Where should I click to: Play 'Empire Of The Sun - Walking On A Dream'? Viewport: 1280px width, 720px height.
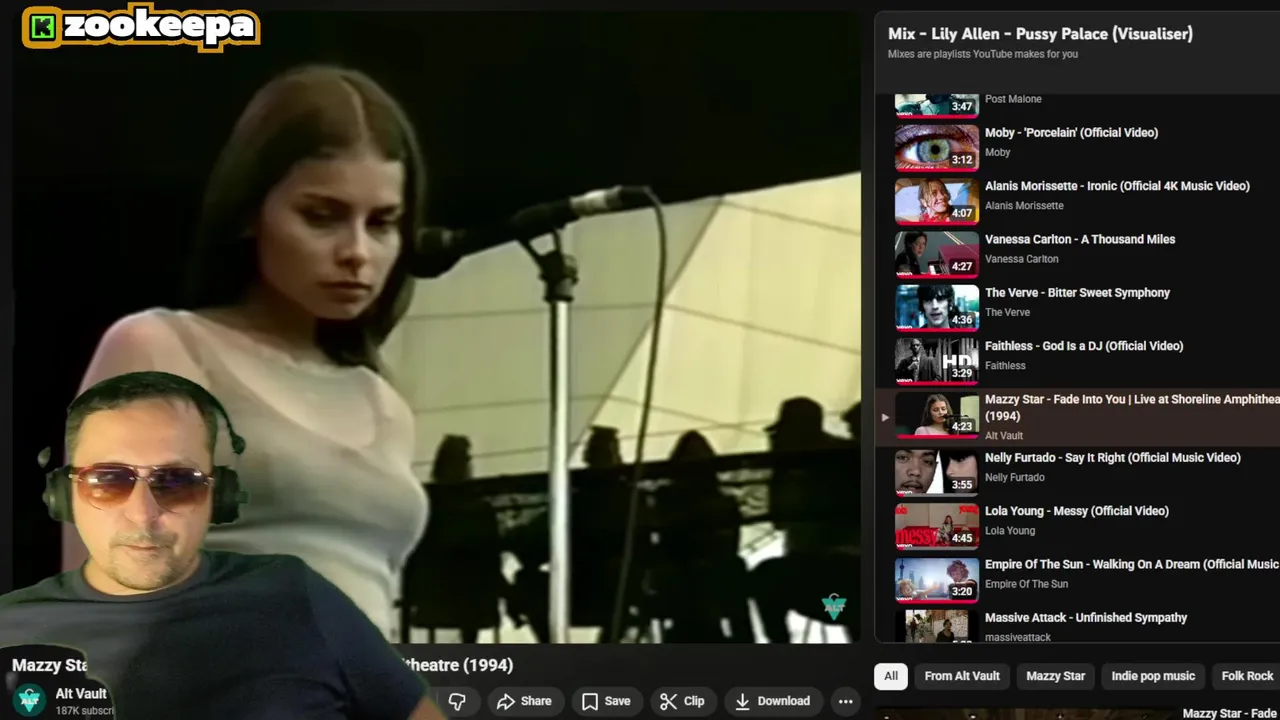pyautogui.click(x=1132, y=564)
